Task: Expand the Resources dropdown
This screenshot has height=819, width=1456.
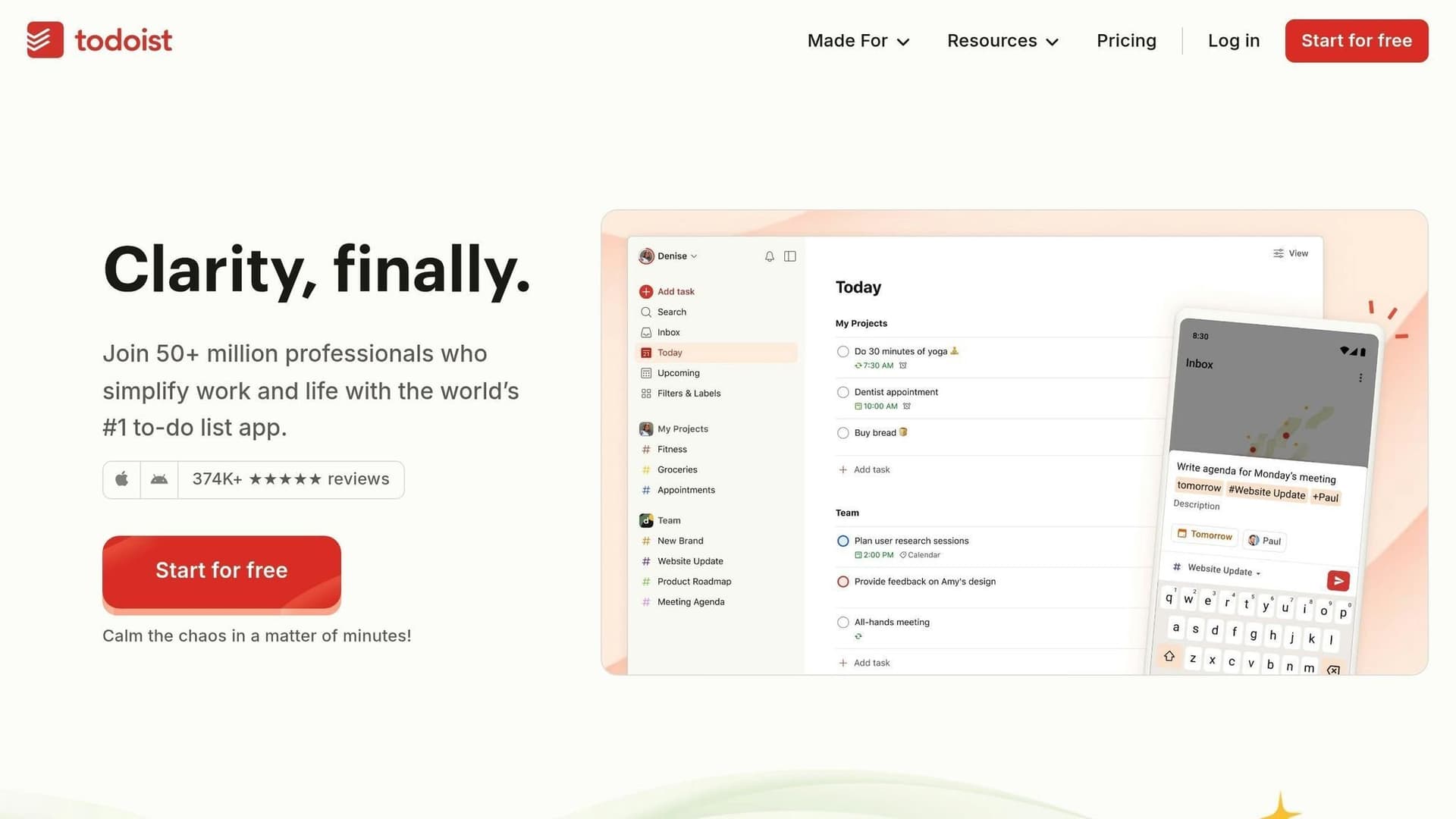Action: pyautogui.click(x=1002, y=40)
